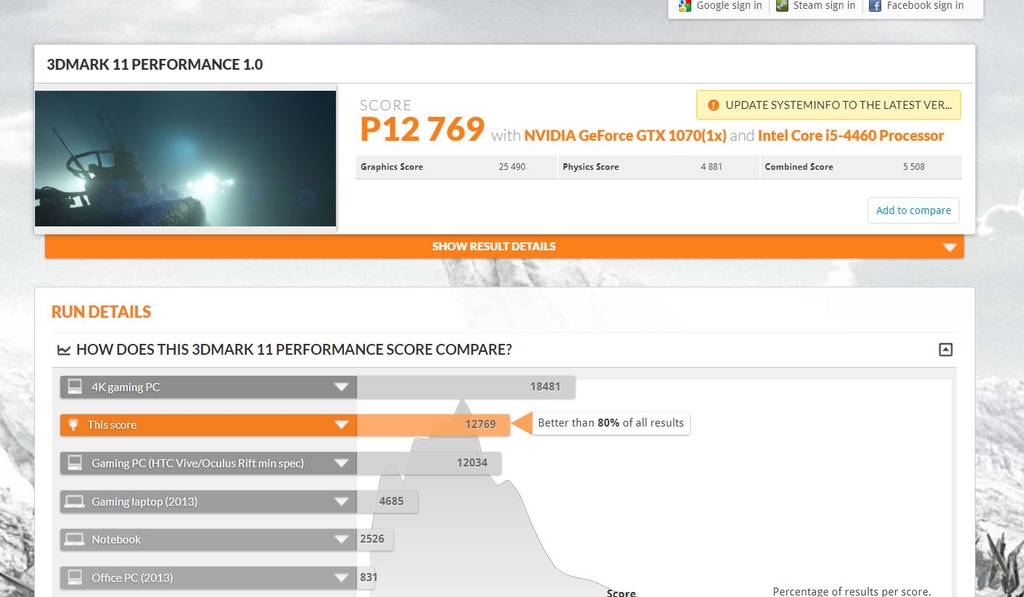Click the Steam sign in icon
The image size is (1024, 597).
coord(782,6)
